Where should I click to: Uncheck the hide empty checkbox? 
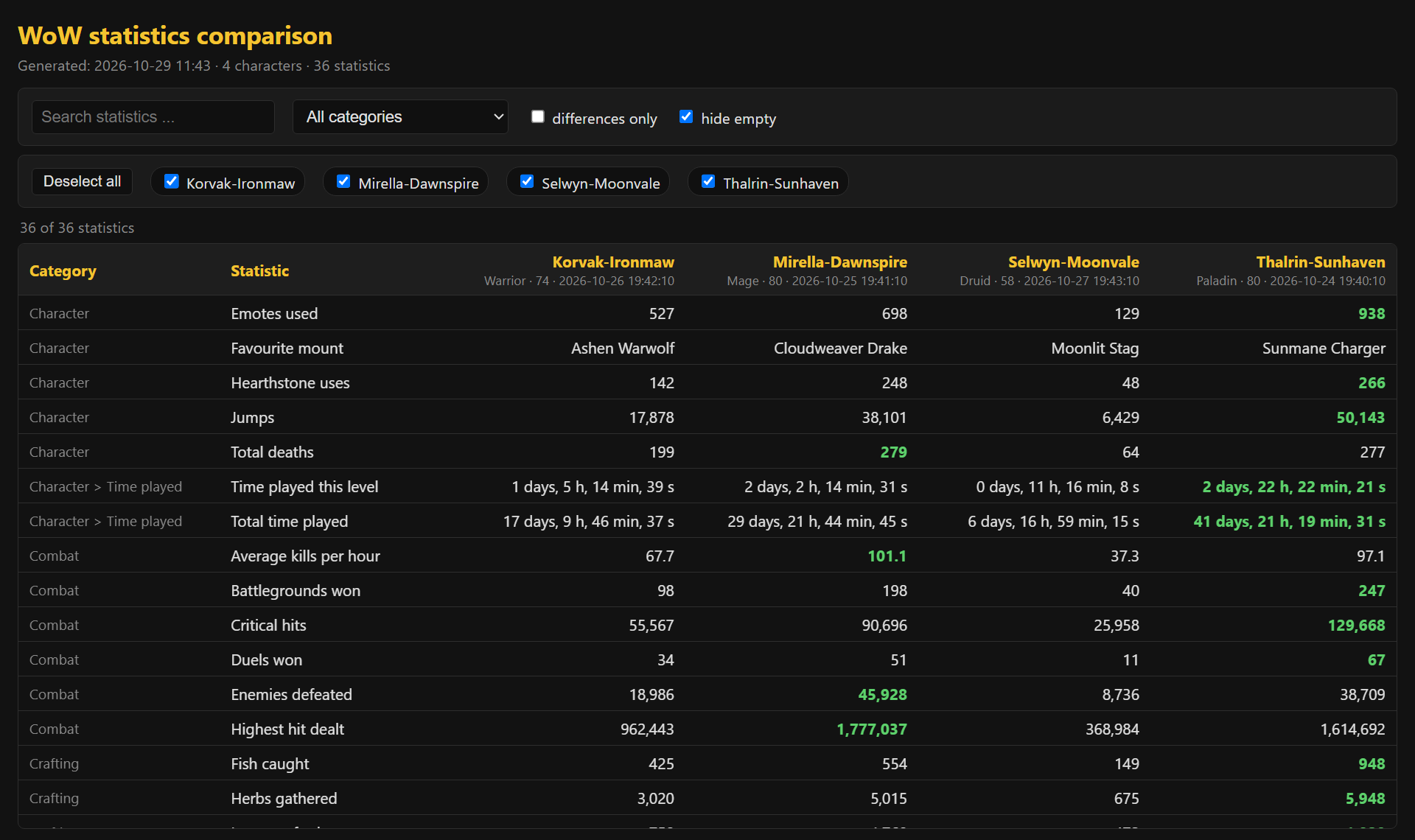click(x=686, y=117)
